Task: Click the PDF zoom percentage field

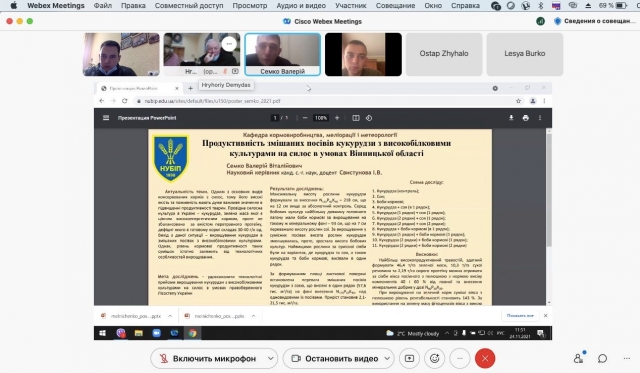Action: (321, 118)
